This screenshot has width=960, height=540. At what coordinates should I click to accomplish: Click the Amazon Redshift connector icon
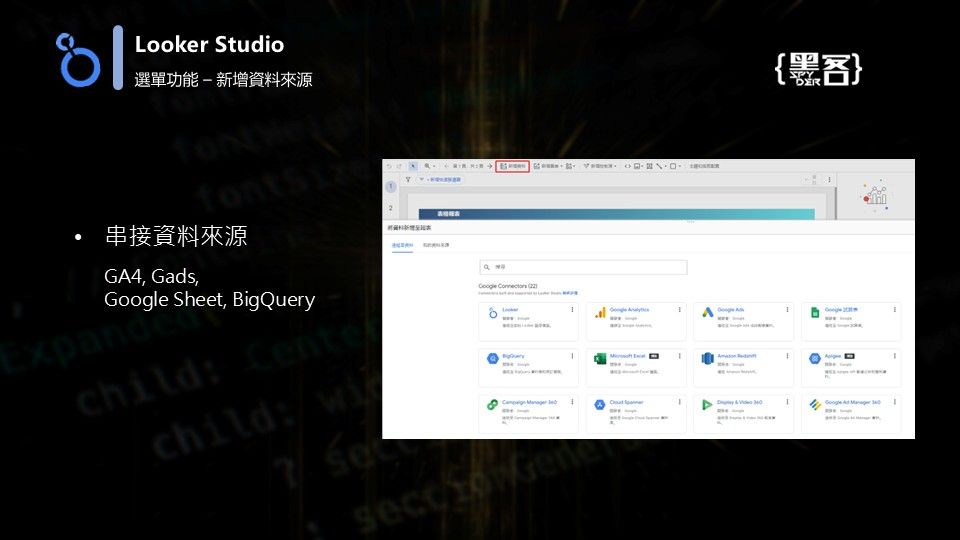pos(708,359)
